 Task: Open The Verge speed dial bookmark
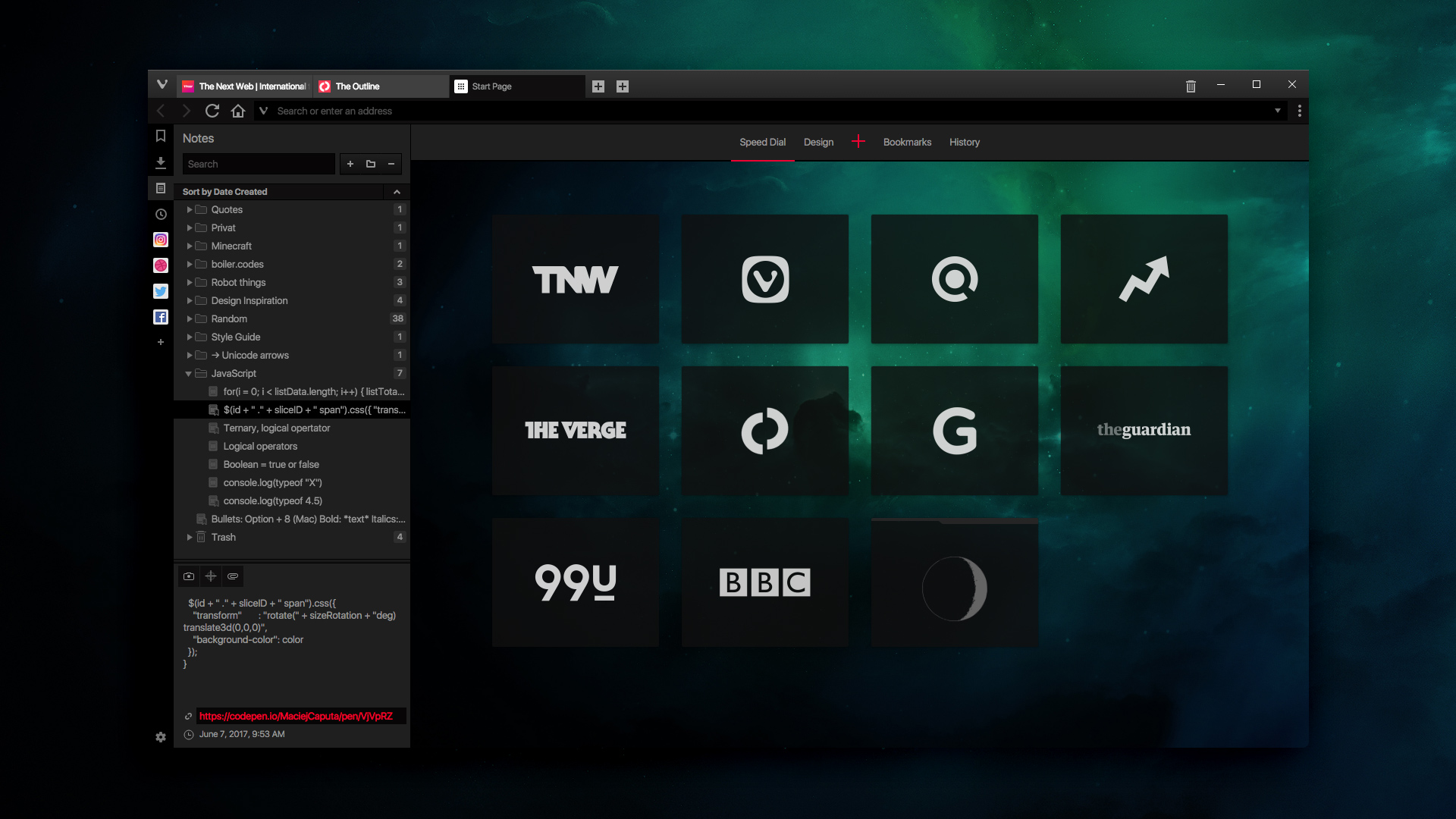pos(575,430)
